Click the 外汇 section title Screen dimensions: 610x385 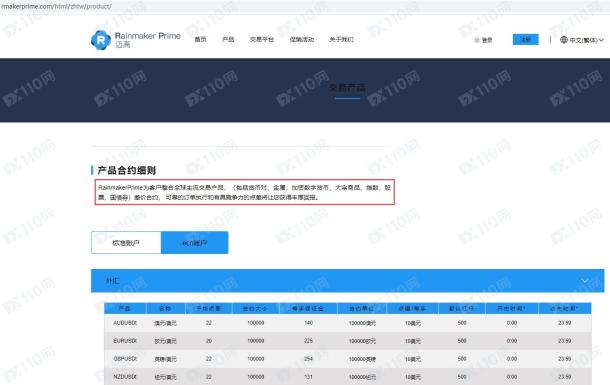(112, 280)
